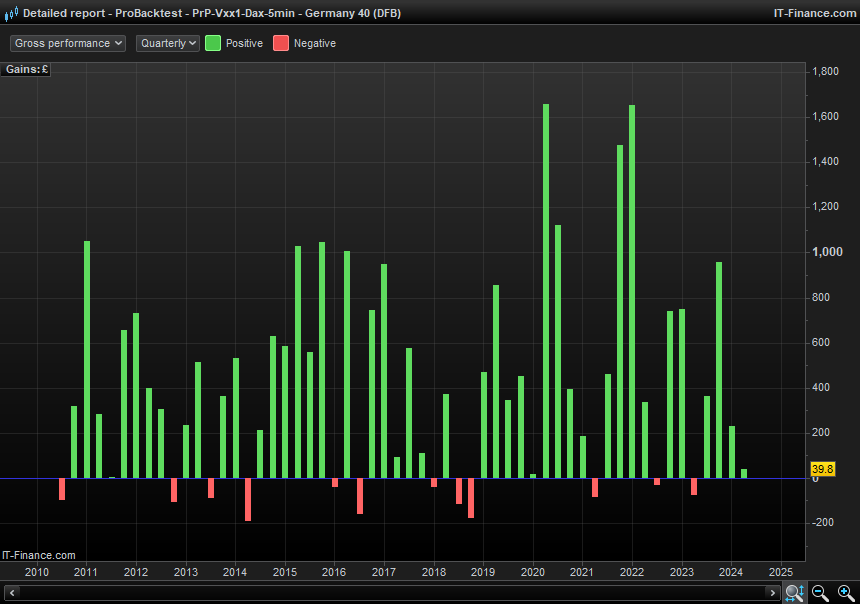Click the auto-fit zoom icon
This screenshot has width=860, height=604.
[x=793, y=593]
